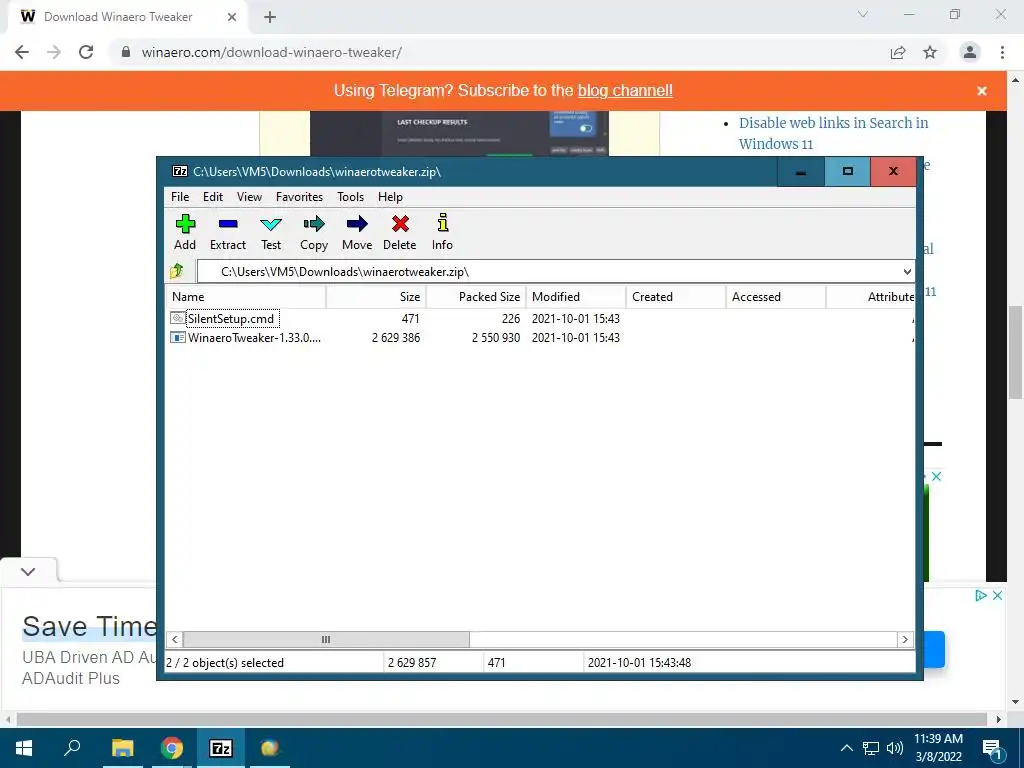Choose the Move toolbar icon
Viewport: 1024px width, 768px height.
pyautogui.click(x=357, y=232)
